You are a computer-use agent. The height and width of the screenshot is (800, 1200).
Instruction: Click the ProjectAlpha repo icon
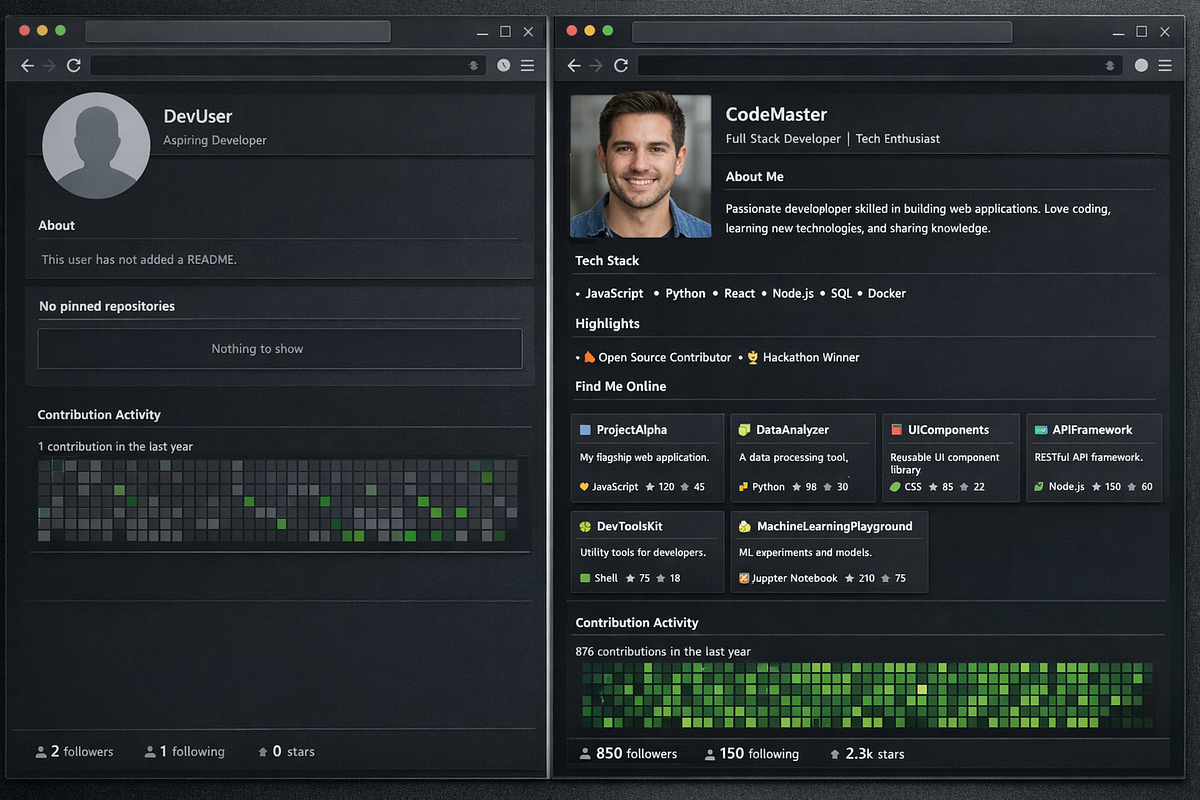point(585,429)
